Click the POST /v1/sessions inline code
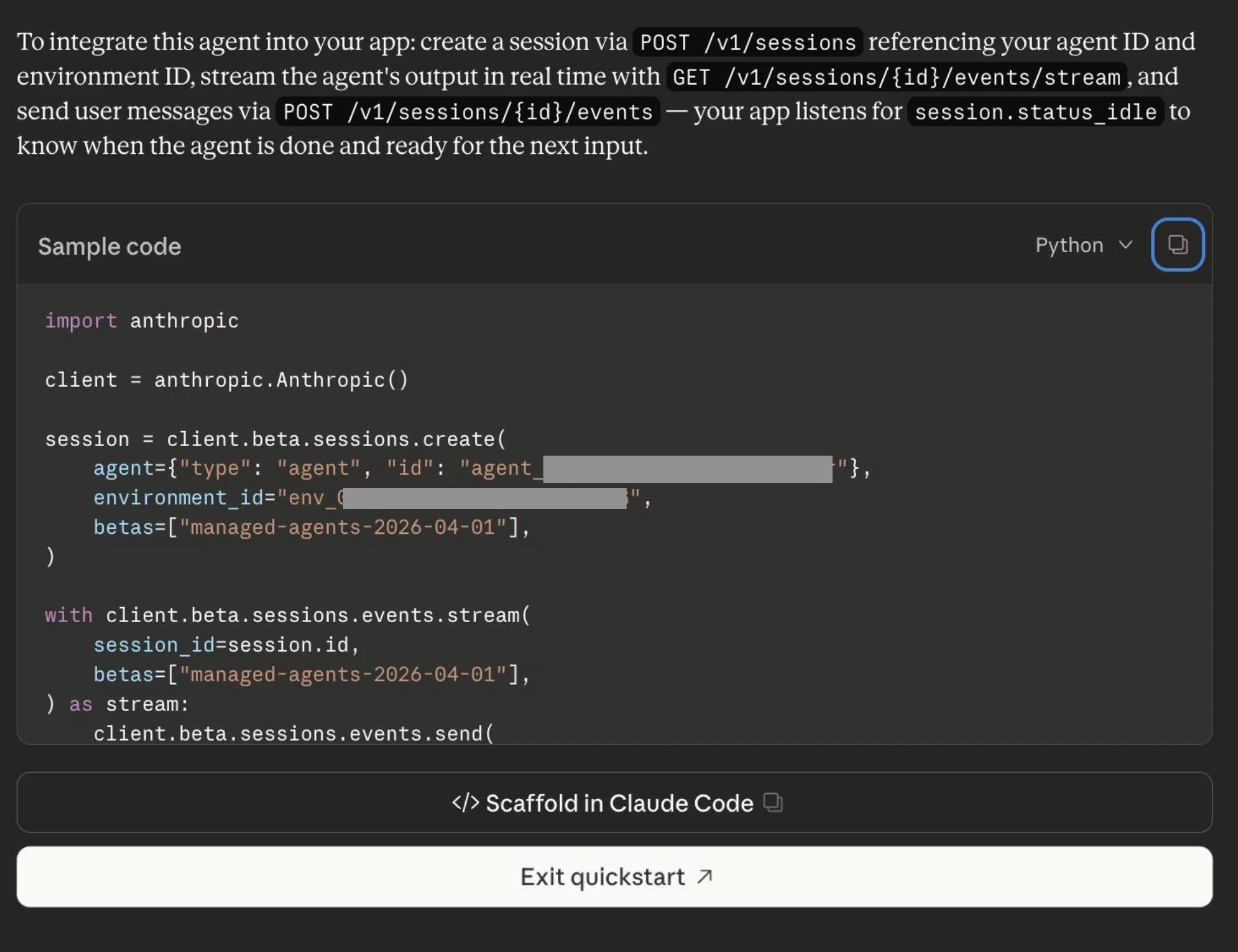The width and height of the screenshot is (1238, 952). (x=747, y=43)
